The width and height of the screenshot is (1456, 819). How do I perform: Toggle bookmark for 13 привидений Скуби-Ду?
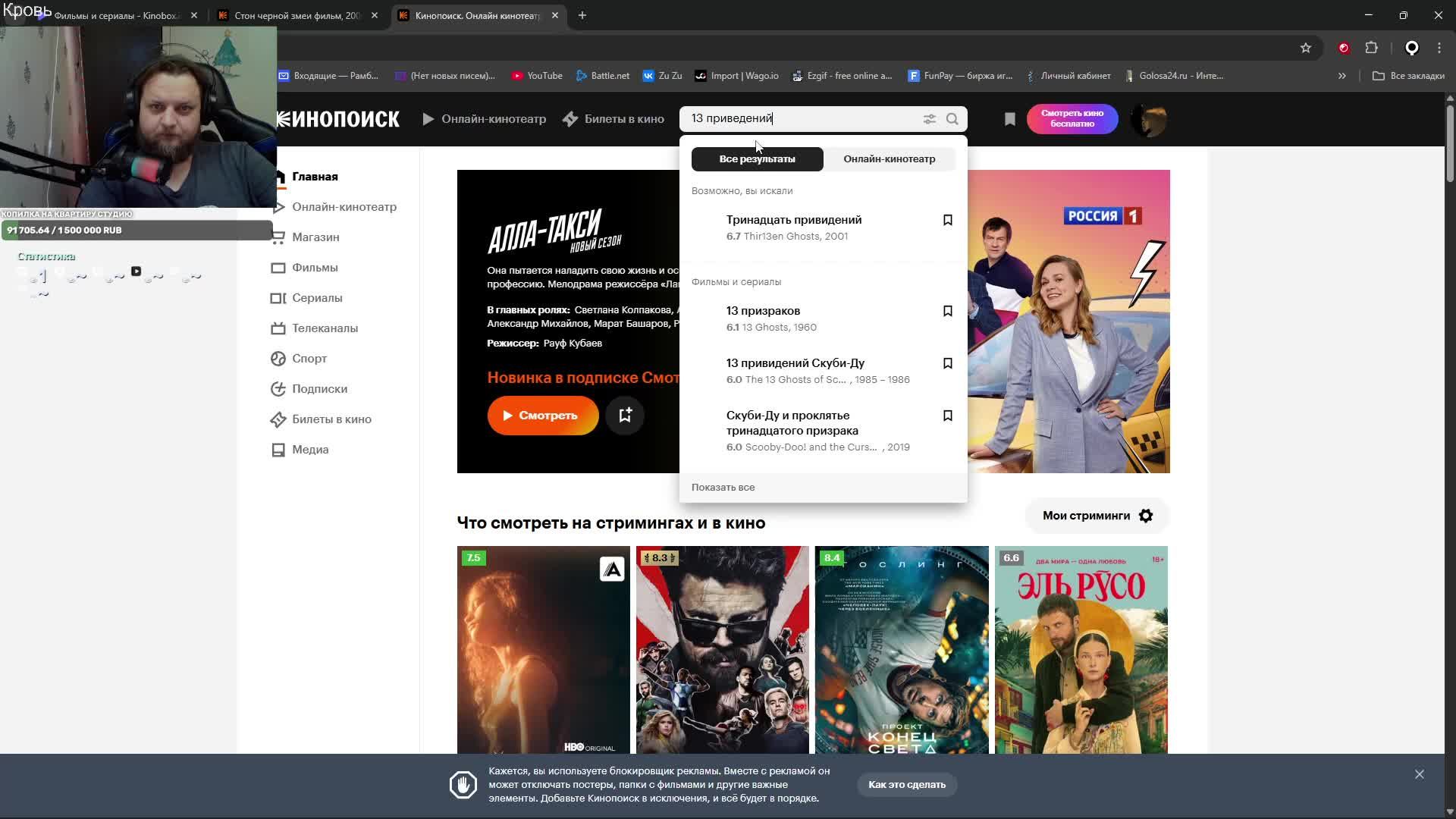(947, 363)
